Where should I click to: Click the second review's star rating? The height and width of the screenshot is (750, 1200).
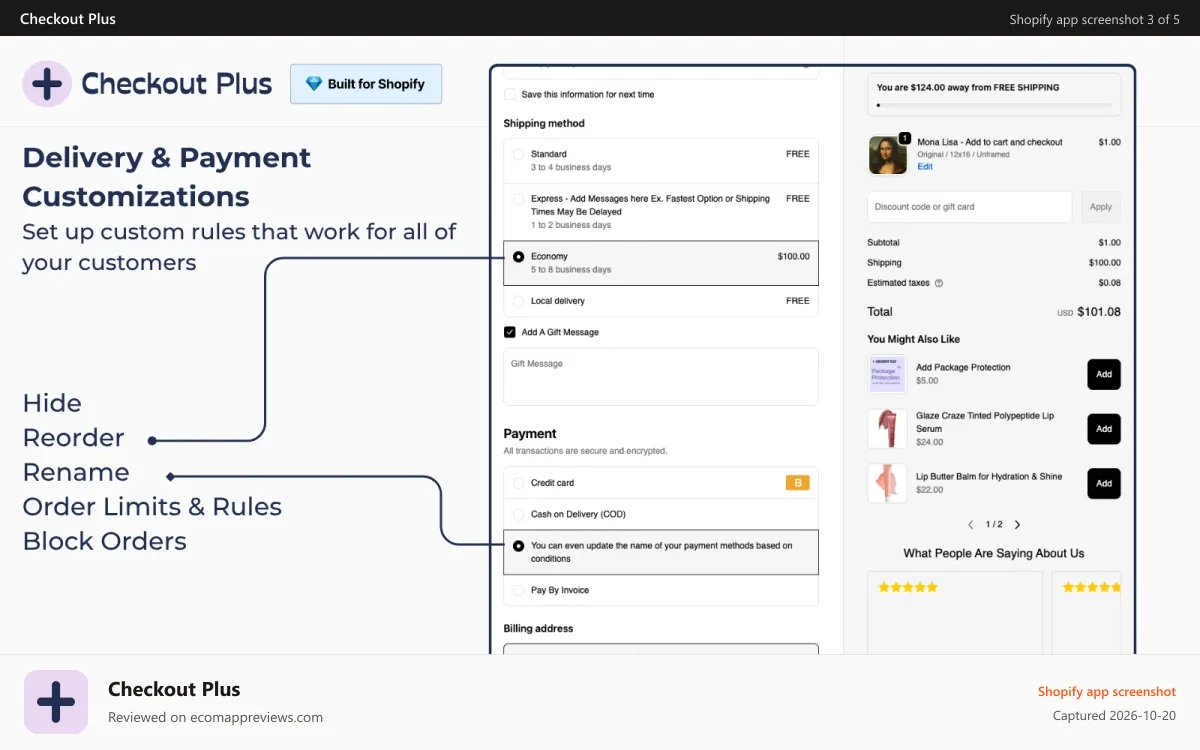(1092, 587)
